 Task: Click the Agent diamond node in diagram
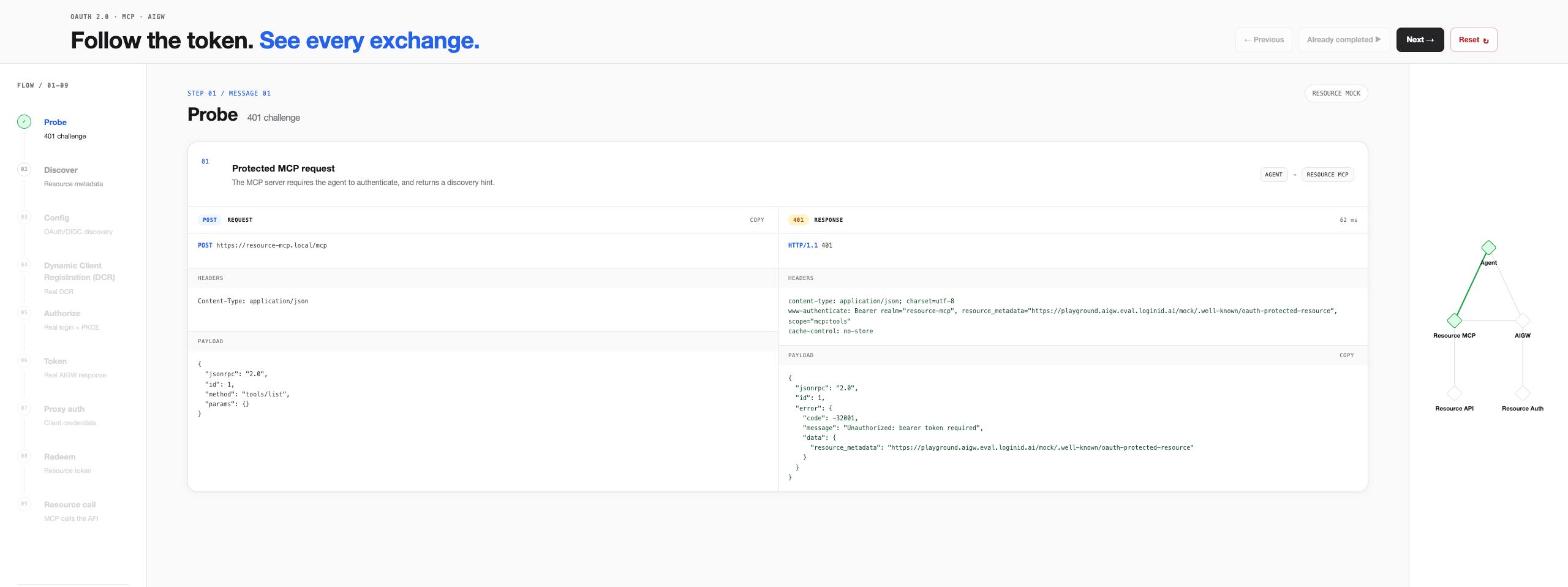click(1488, 247)
